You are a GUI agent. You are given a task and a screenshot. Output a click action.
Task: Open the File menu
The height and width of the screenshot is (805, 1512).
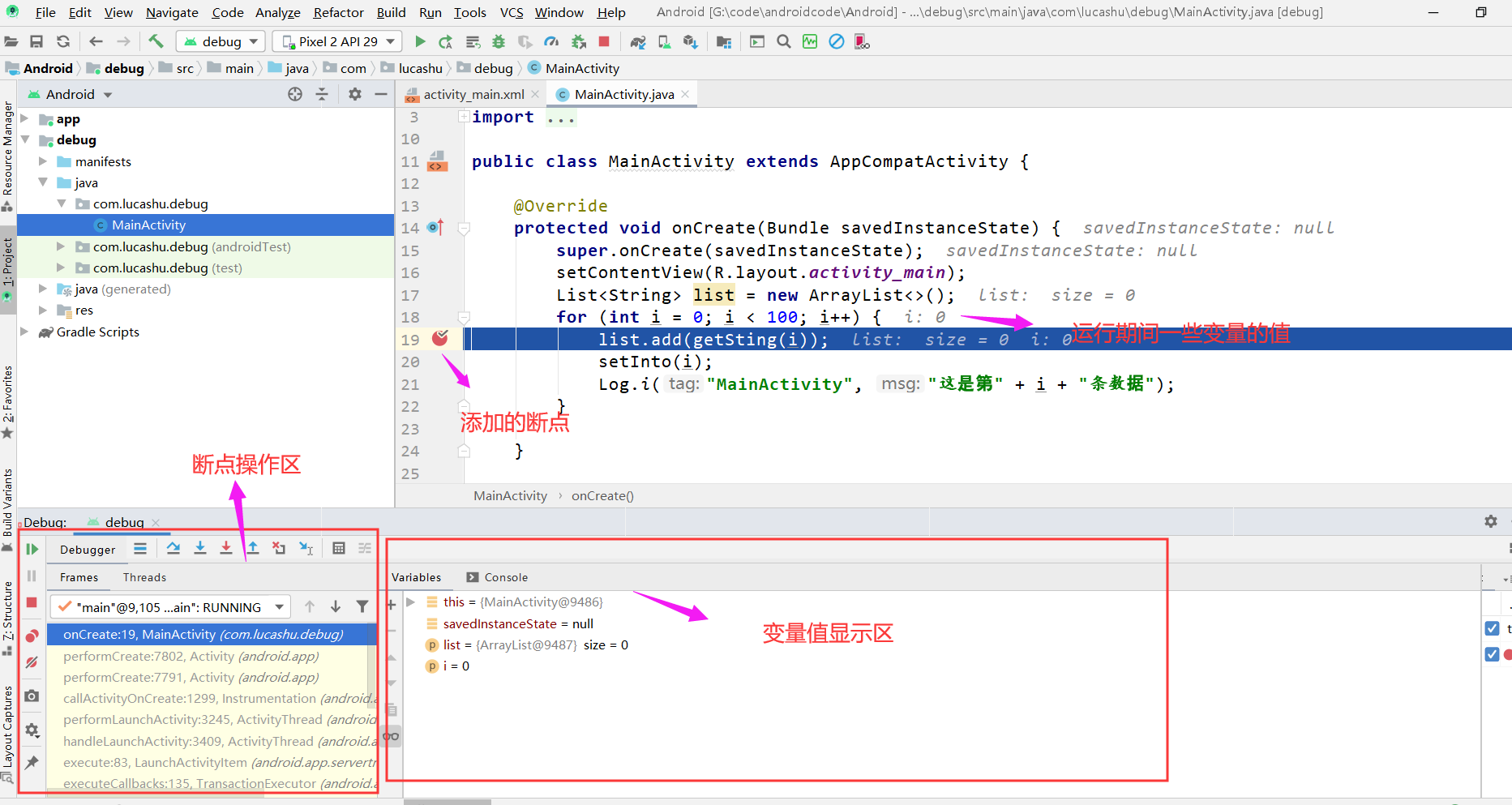point(46,12)
